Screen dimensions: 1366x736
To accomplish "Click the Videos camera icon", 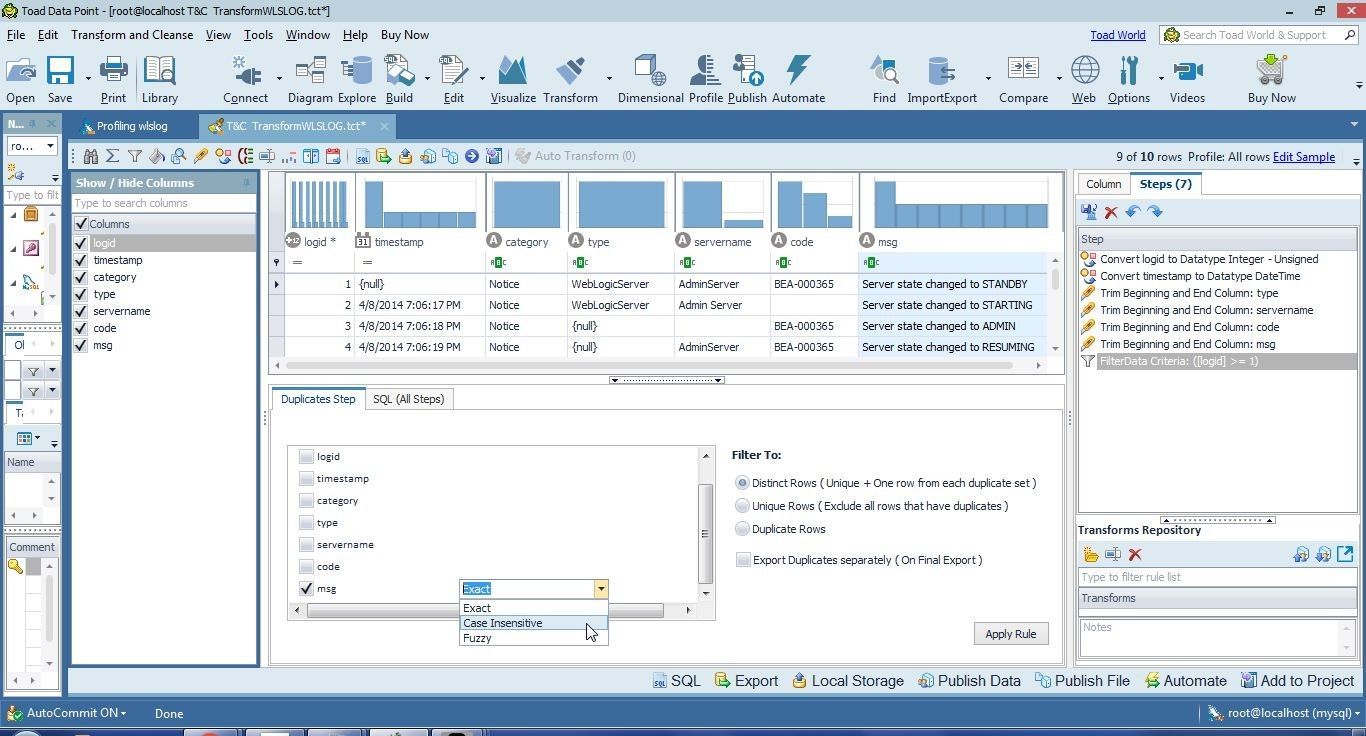I will (1187, 80).
